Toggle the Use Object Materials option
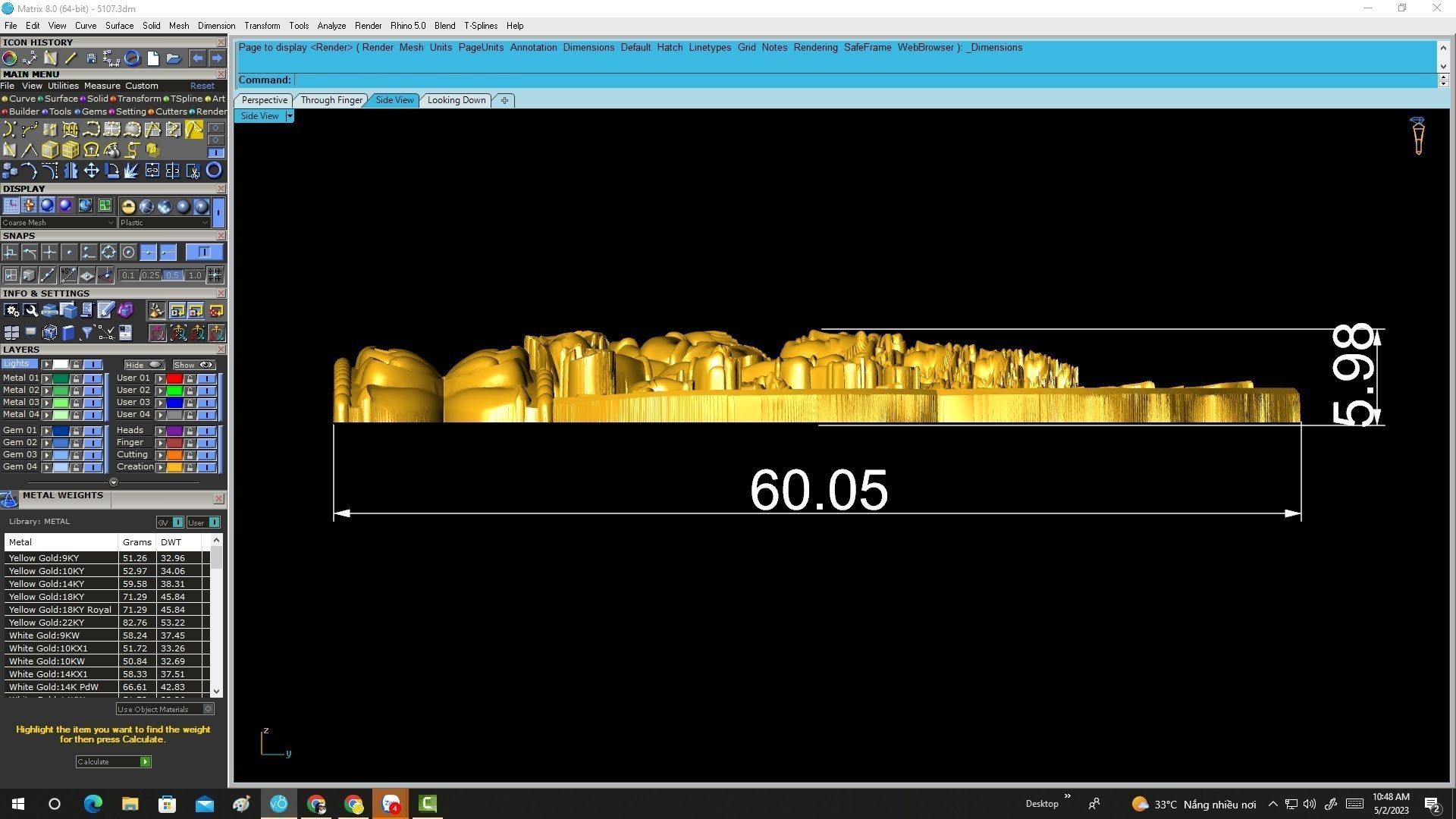Viewport: 1456px width, 819px height. tap(209, 709)
